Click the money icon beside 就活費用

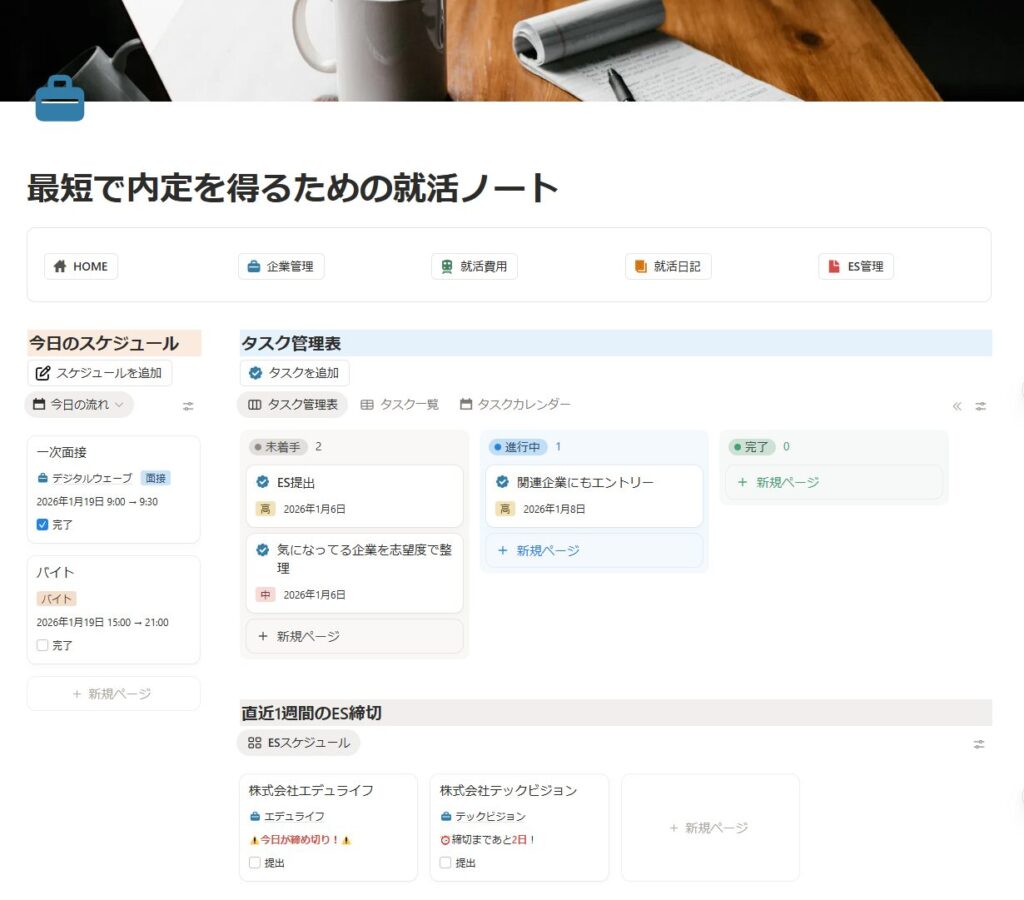tap(449, 266)
